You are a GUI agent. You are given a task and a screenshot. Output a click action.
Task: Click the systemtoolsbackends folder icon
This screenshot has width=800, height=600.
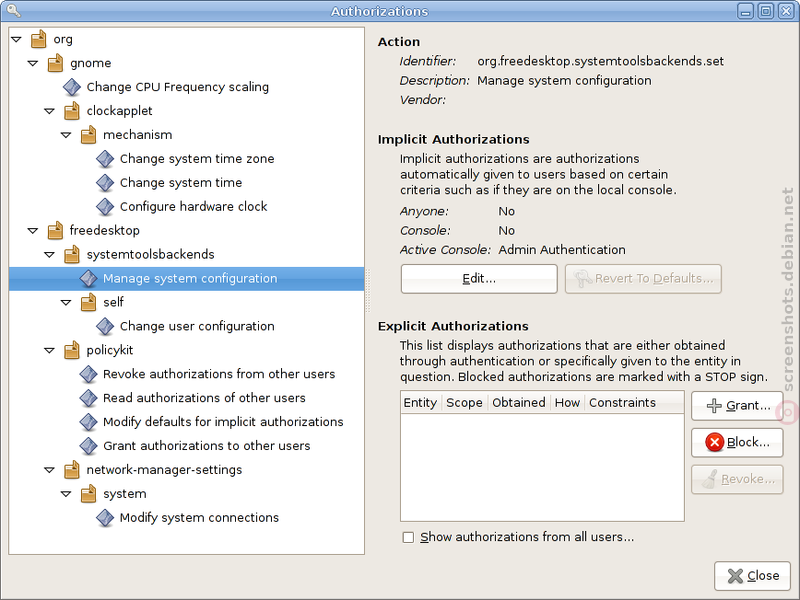[x=72, y=255]
